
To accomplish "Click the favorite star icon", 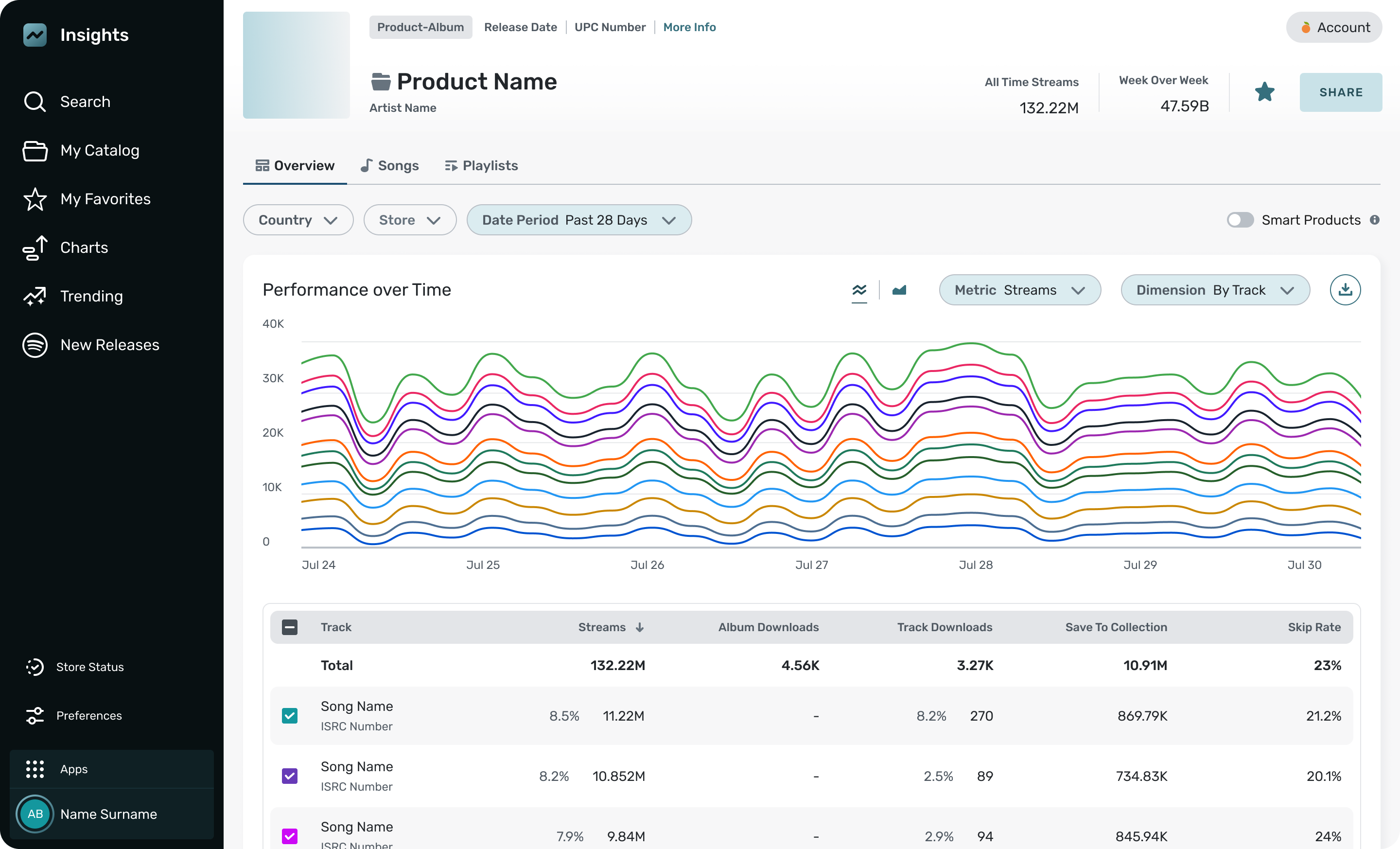I will click(x=1264, y=92).
